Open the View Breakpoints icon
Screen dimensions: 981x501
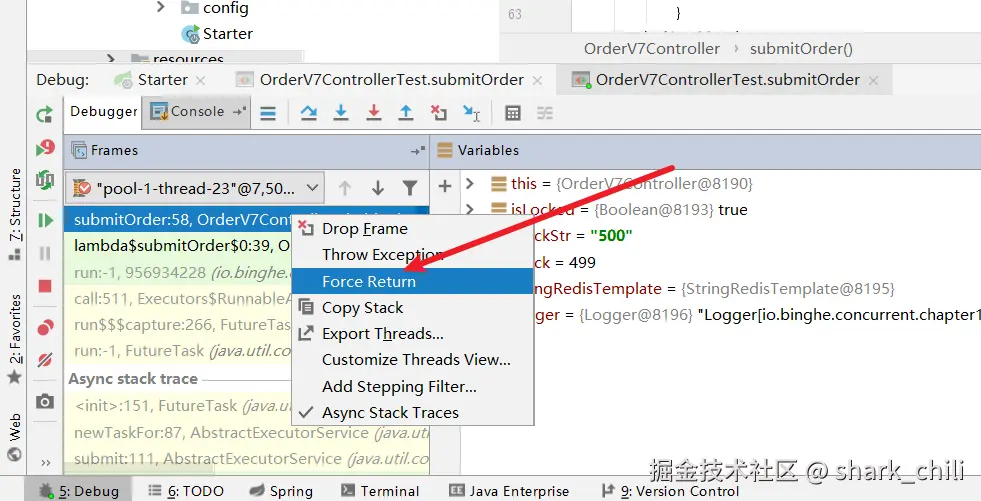pos(45,327)
